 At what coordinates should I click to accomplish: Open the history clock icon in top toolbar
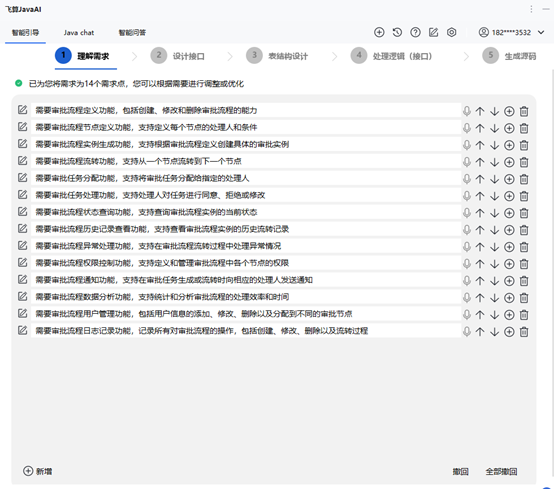397,33
